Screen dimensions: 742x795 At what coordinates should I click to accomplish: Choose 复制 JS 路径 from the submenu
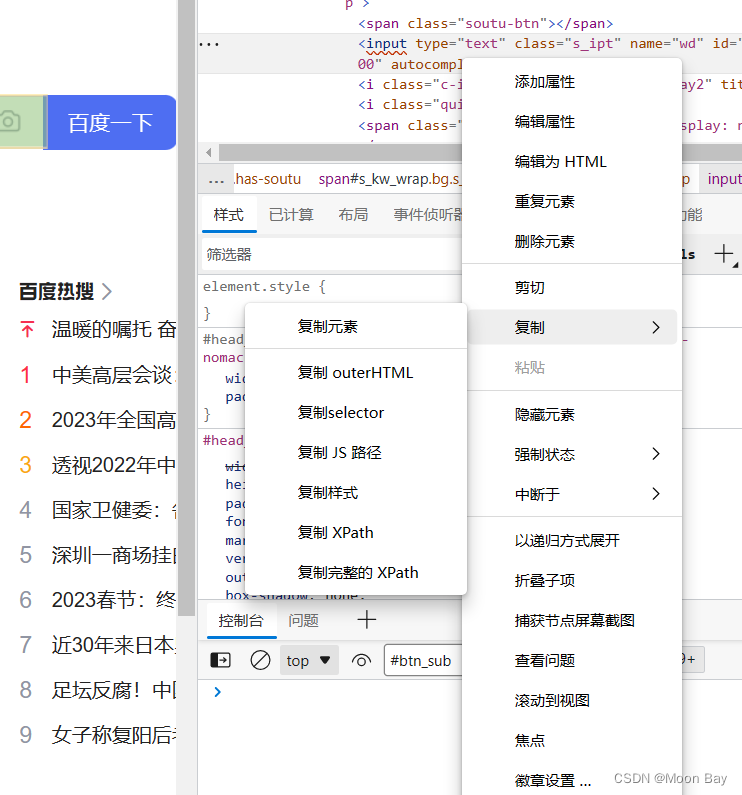(356, 453)
